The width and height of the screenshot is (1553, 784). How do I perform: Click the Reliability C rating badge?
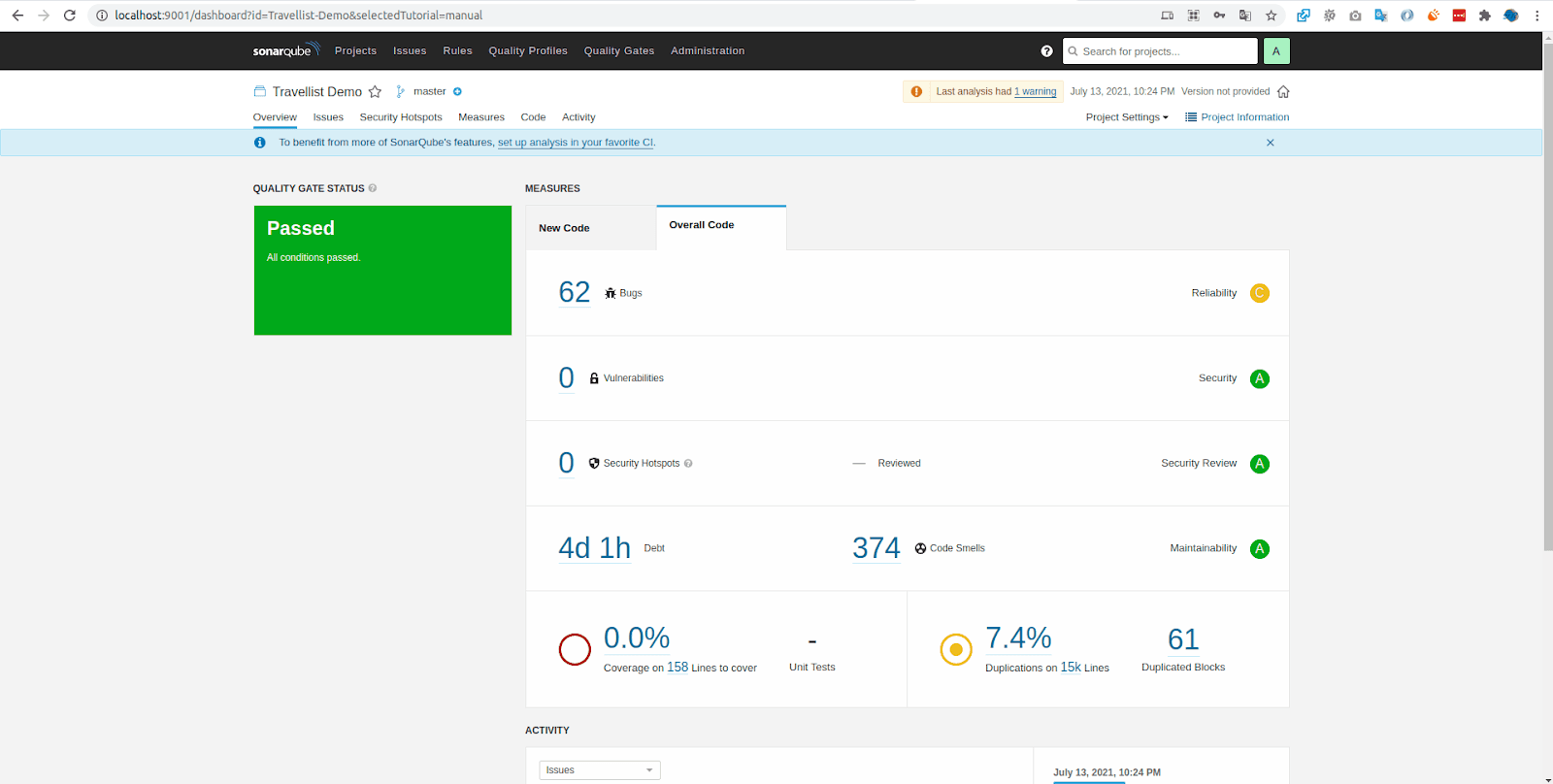pyautogui.click(x=1259, y=293)
